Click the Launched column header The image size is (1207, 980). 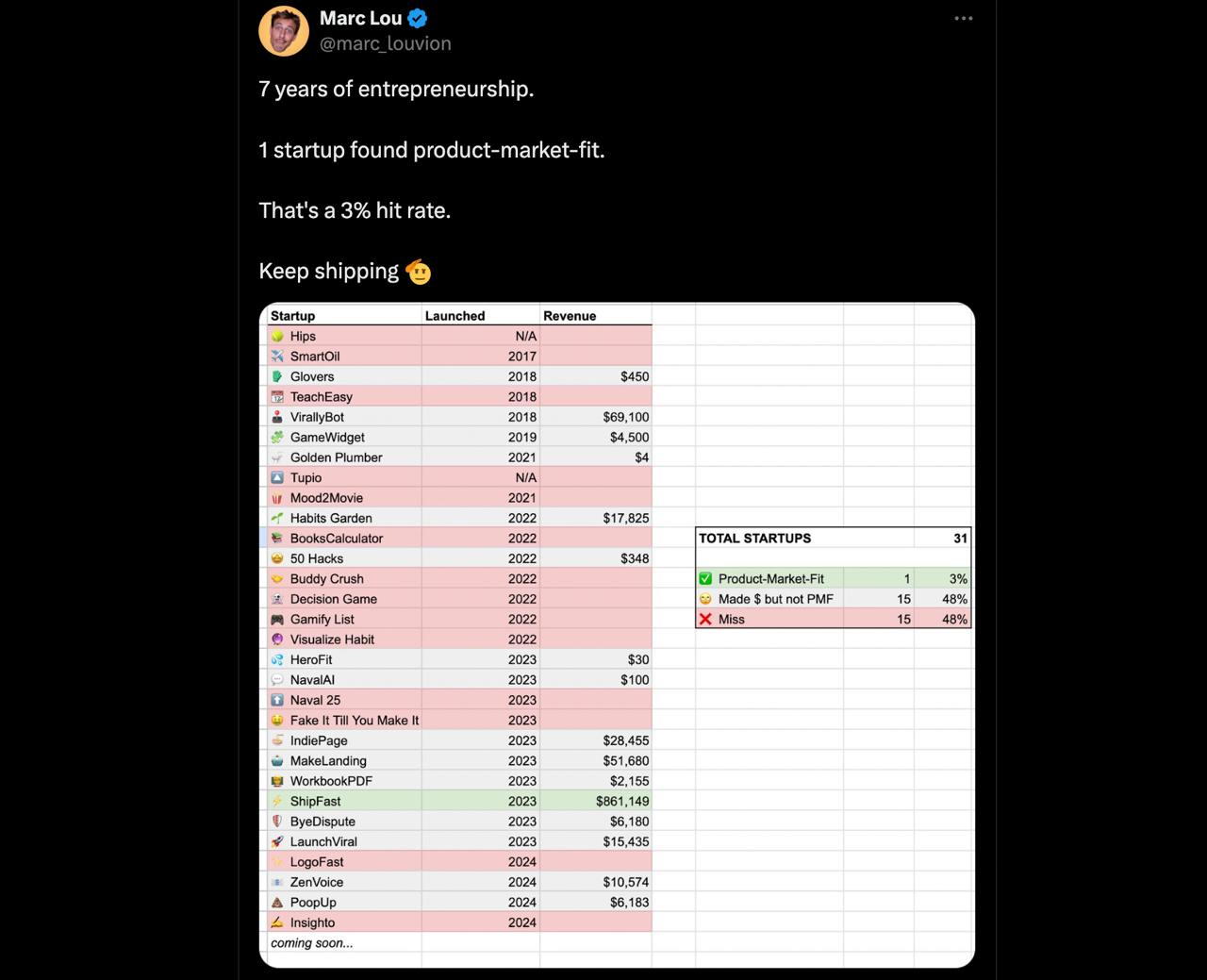click(455, 316)
